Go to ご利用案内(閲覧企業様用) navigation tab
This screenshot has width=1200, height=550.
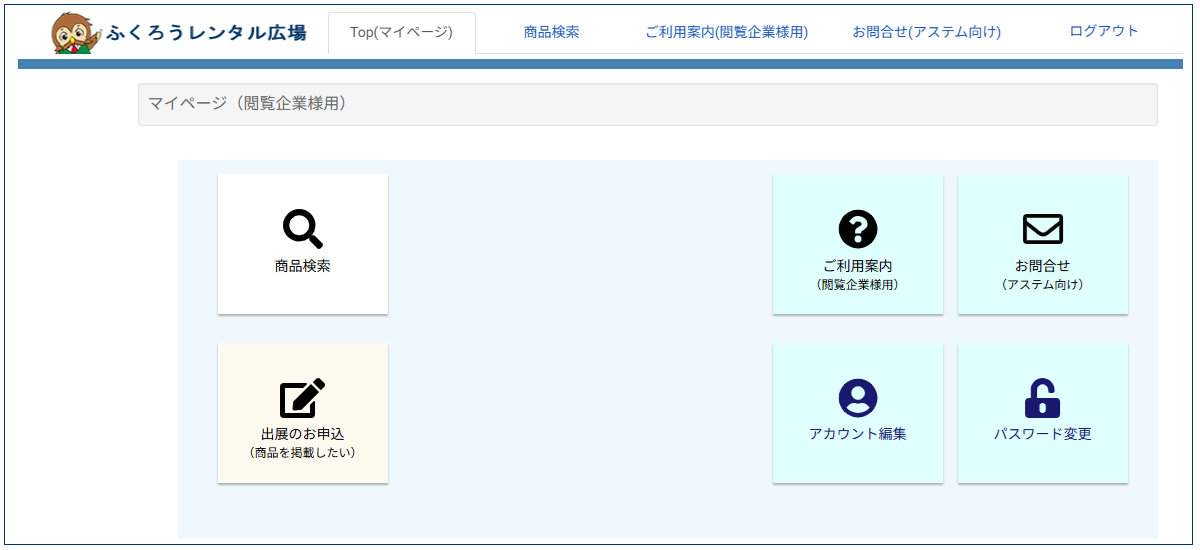point(726,32)
